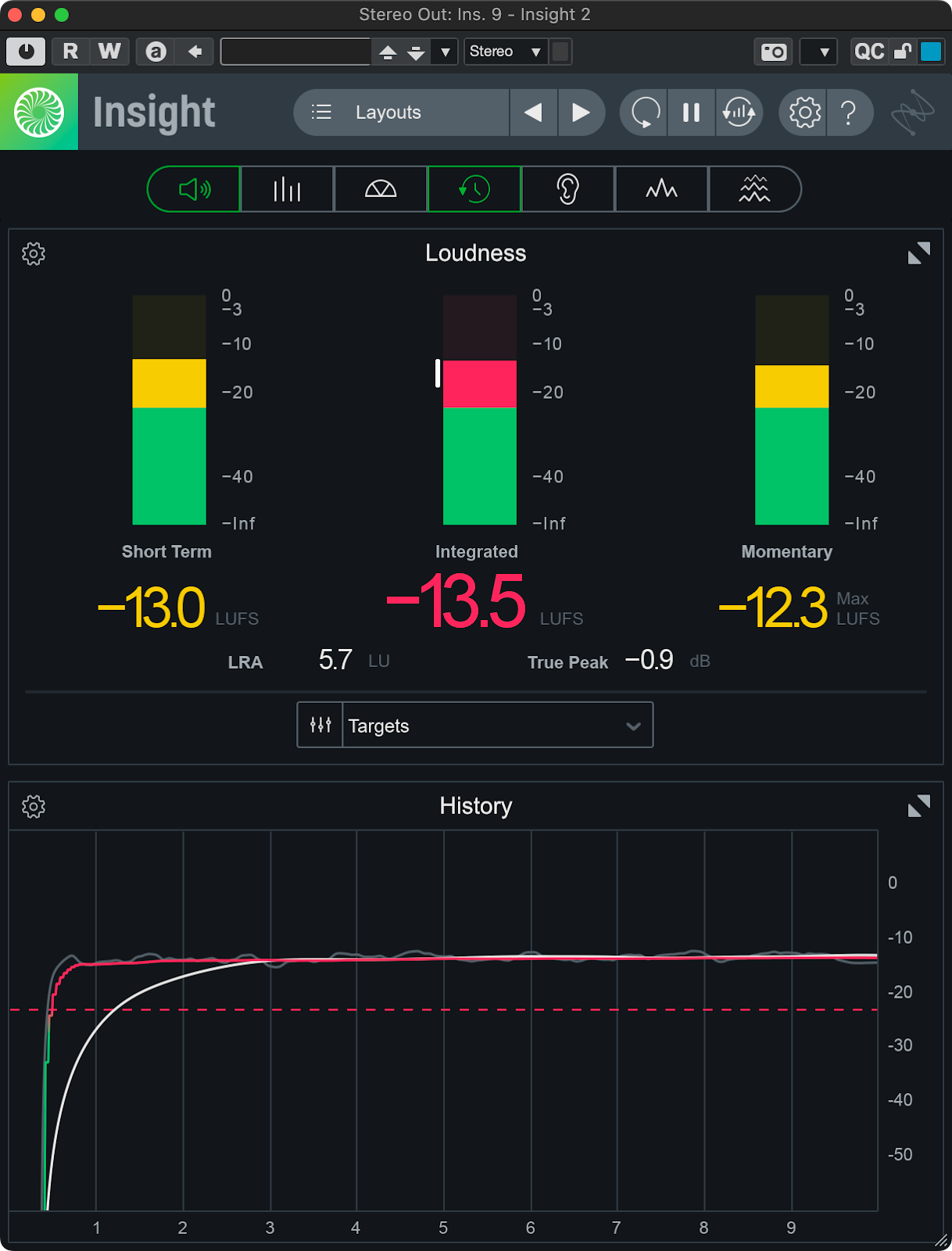
Task: Click the Spectrogram waves icon
Action: pos(754,189)
